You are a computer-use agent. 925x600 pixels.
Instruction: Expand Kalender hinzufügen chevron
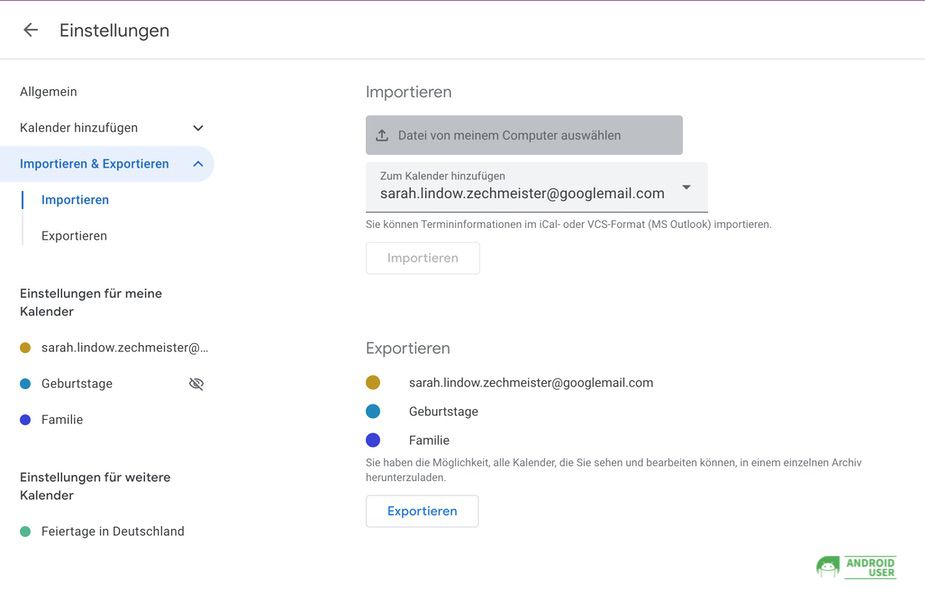point(198,128)
